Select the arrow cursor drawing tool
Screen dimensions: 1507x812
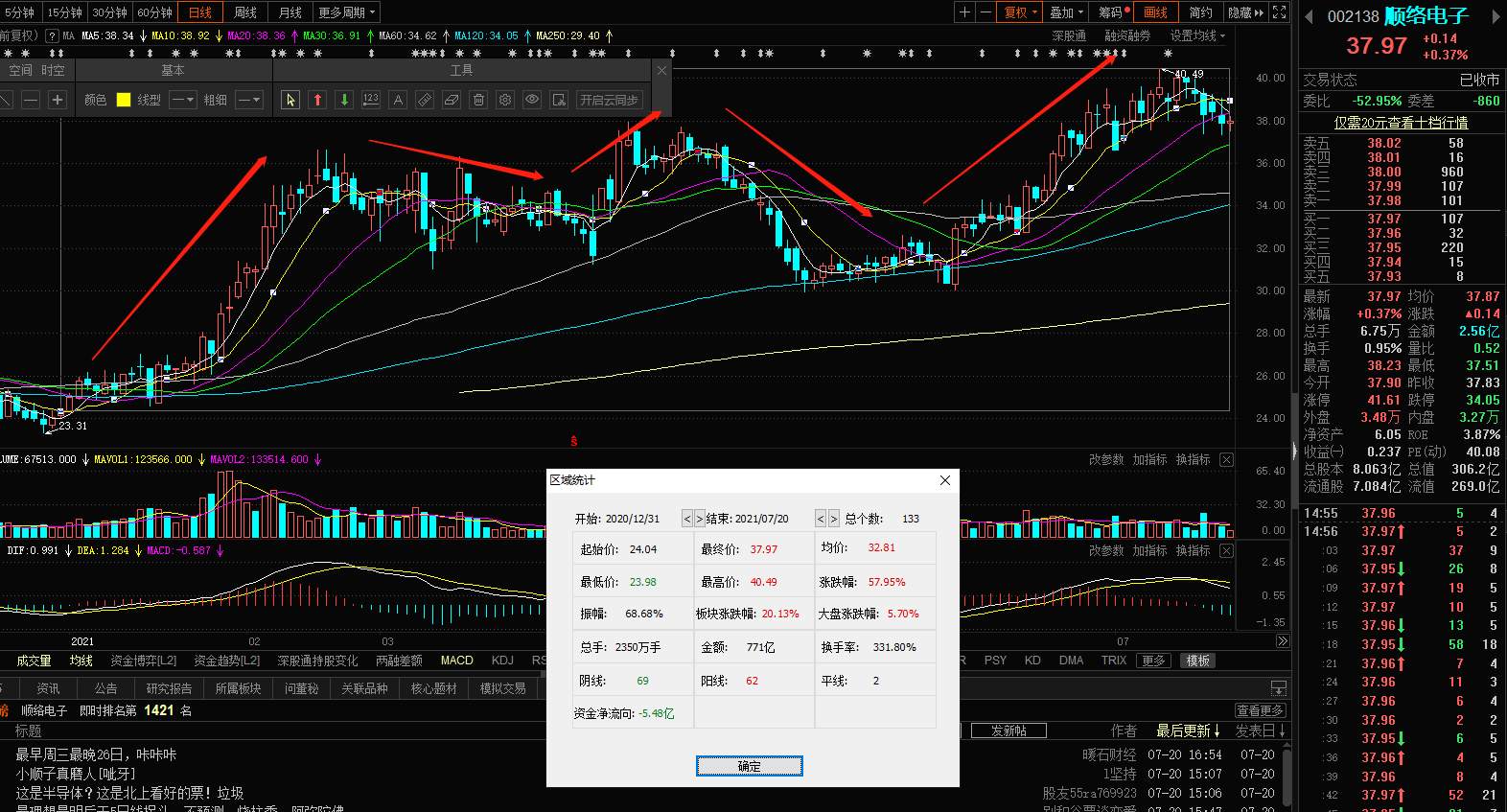pos(290,100)
